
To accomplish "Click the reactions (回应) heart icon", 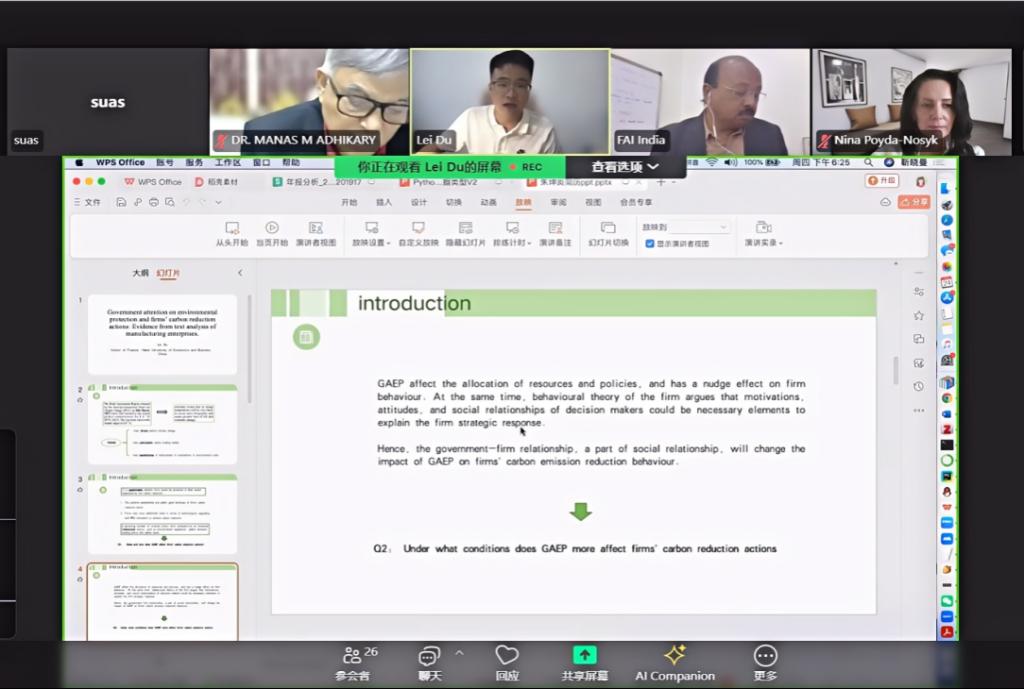I will coord(507,661).
